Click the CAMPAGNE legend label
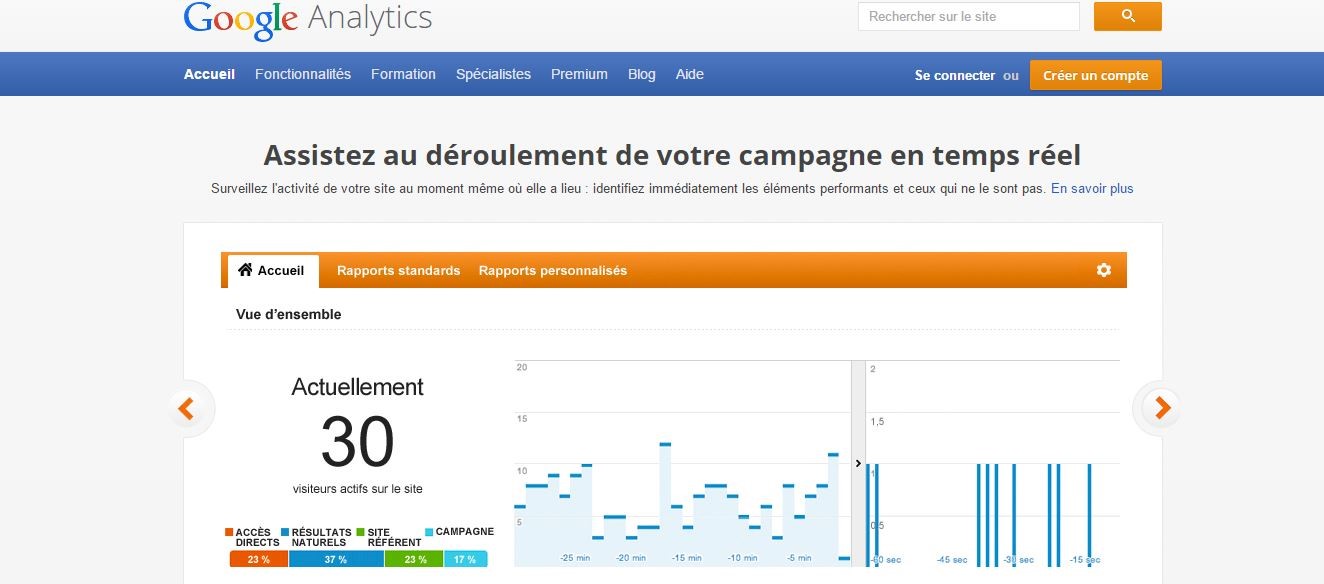The image size is (1324, 584). (x=465, y=532)
